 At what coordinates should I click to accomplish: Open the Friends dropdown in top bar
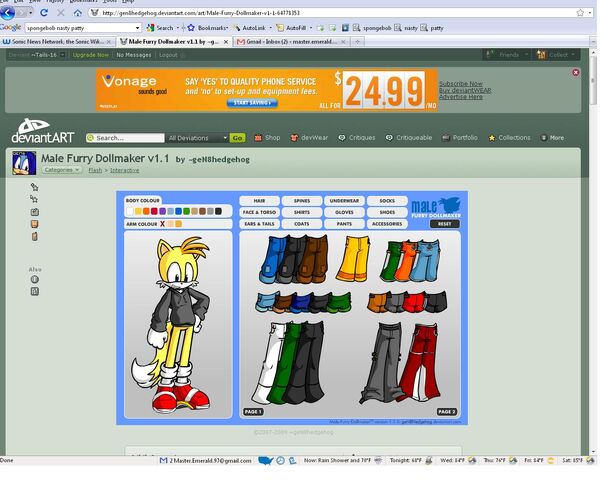(x=507, y=55)
